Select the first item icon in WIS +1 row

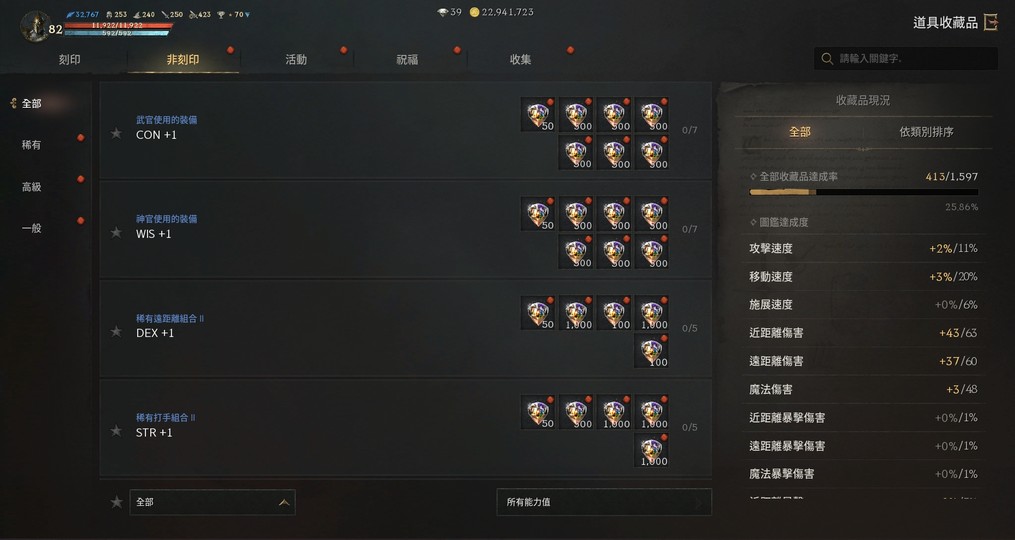pos(538,214)
